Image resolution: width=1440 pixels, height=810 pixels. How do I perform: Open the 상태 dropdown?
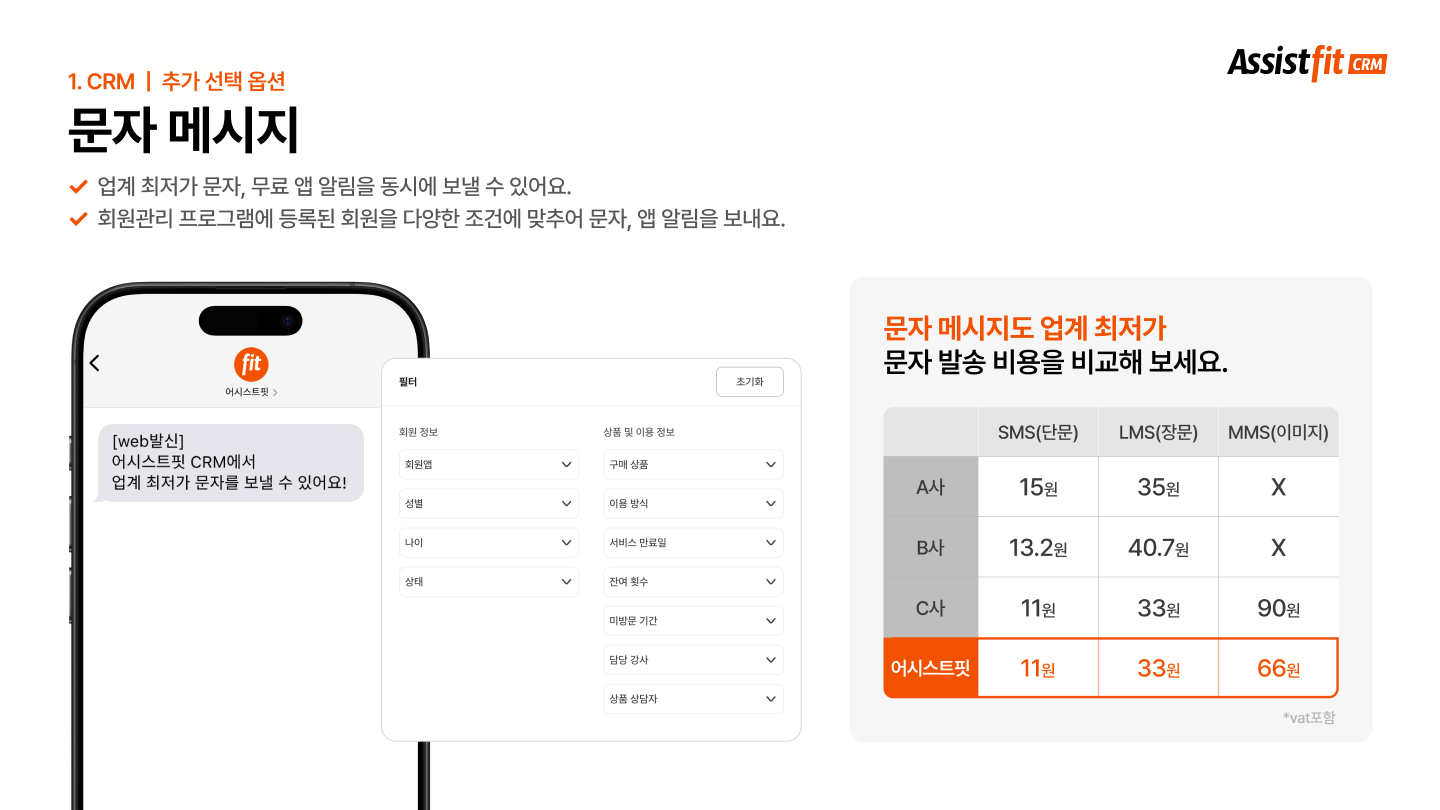(488, 582)
